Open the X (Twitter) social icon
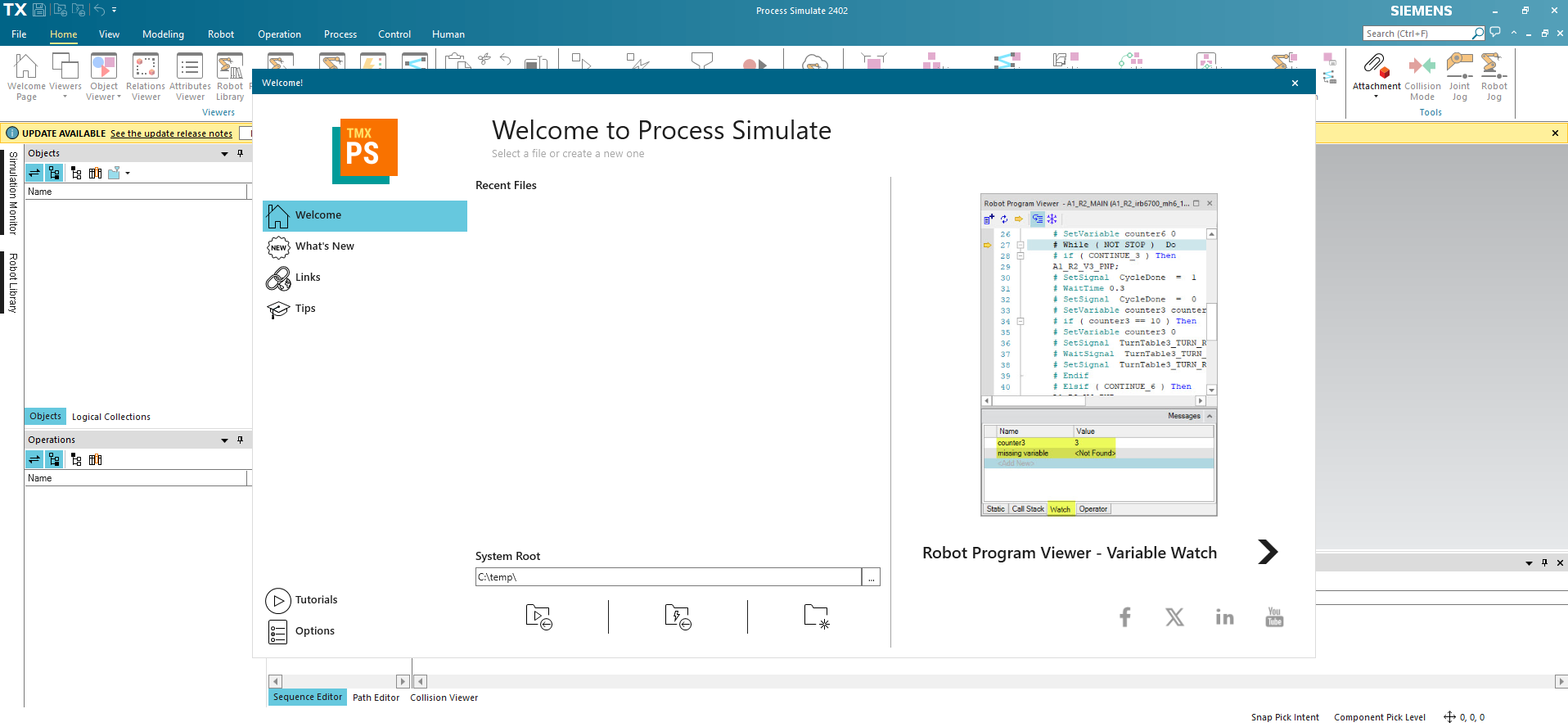This screenshot has height=727, width=1568. click(1174, 617)
